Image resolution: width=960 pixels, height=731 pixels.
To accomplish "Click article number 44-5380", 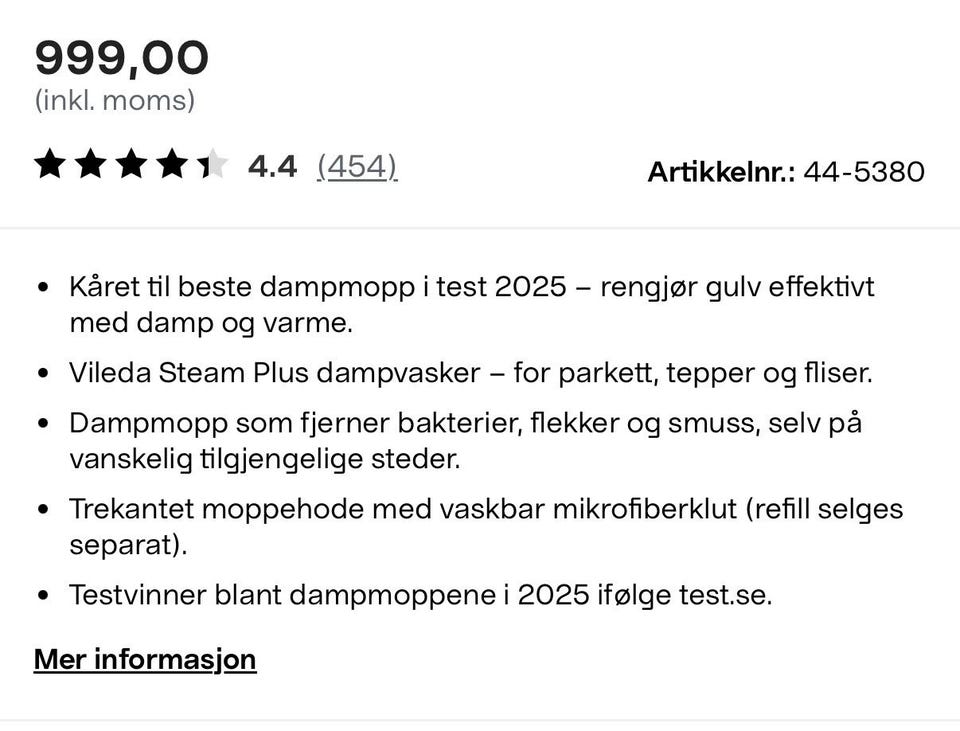I will tap(864, 172).
